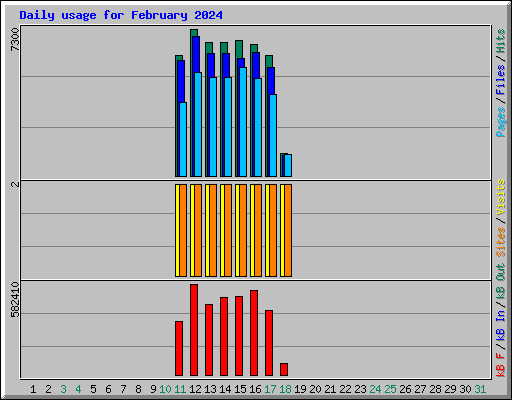Image resolution: width=512 pixels, height=400 pixels.
Task: Select day label 27 on the x-axis
Action: pos(420,389)
